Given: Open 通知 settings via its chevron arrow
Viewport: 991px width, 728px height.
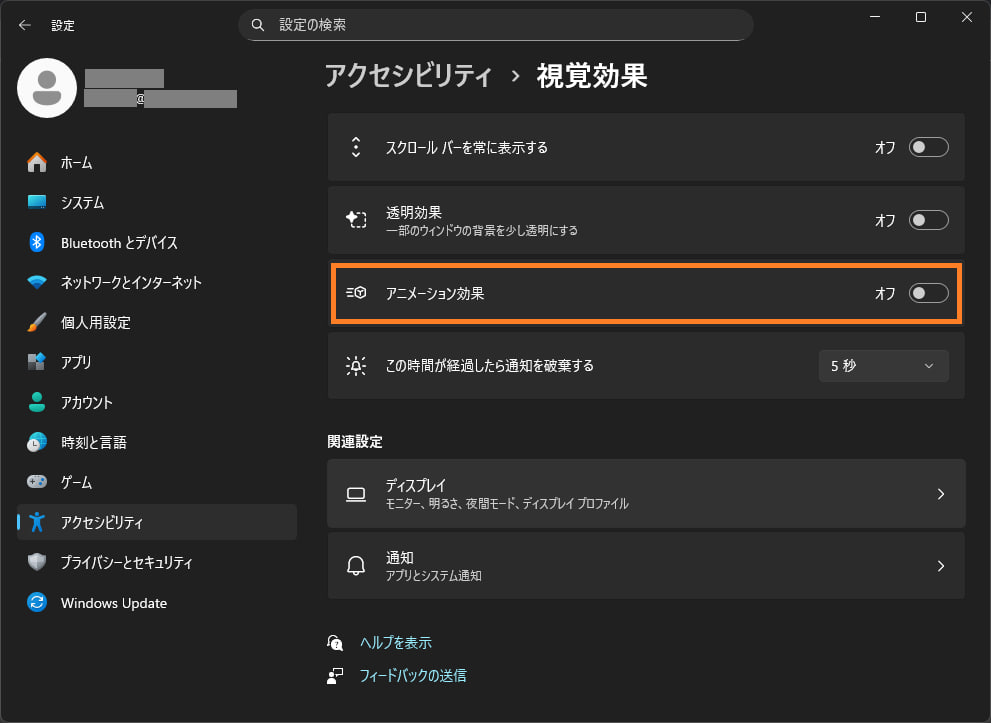Looking at the screenshot, I should click(x=940, y=566).
